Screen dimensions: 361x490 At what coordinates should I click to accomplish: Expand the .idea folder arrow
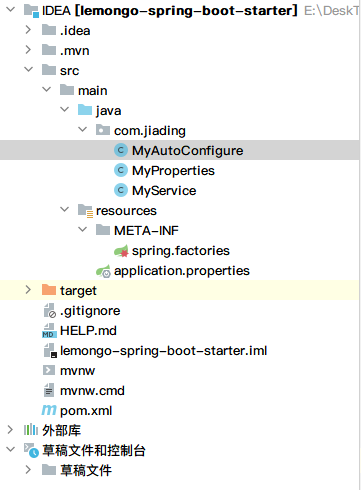click(x=28, y=30)
